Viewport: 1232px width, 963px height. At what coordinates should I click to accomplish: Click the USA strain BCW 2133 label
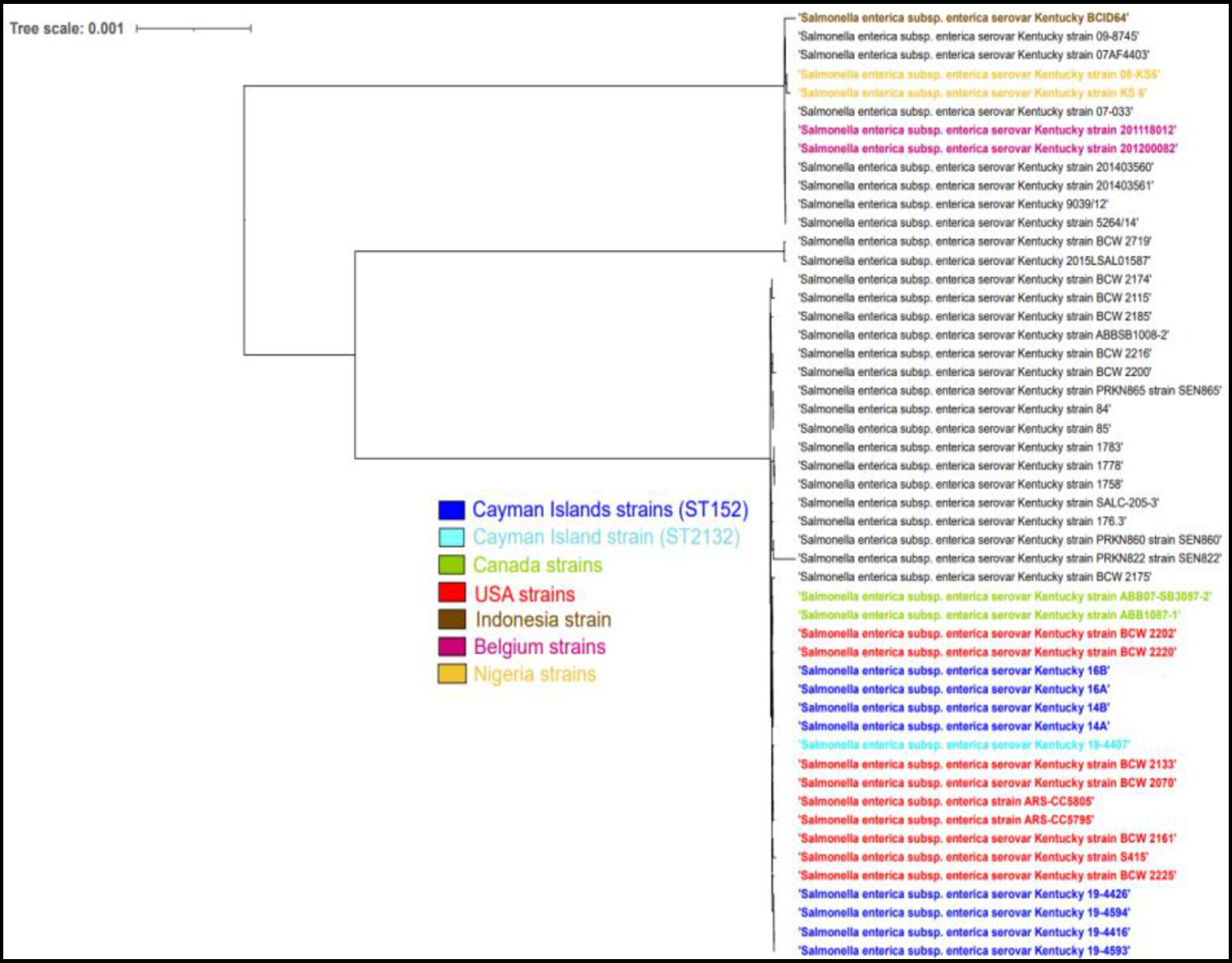coord(988,764)
